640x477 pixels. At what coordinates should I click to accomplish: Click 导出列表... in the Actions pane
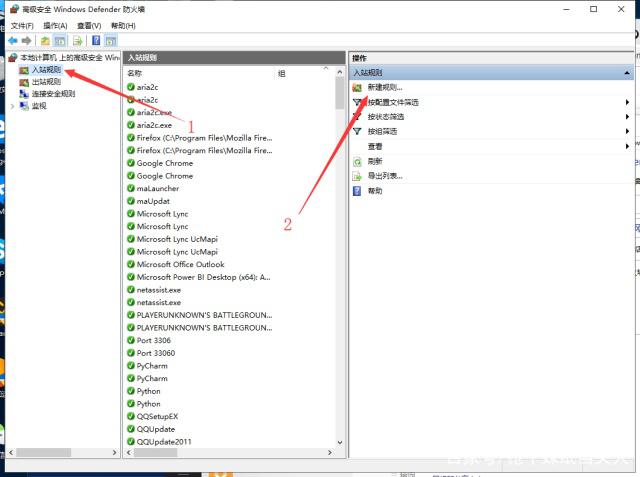pyautogui.click(x=384, y=176)
